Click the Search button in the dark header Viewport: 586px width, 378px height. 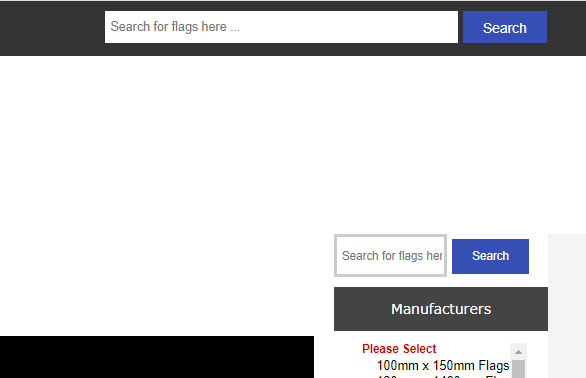[x=505, y=27]
